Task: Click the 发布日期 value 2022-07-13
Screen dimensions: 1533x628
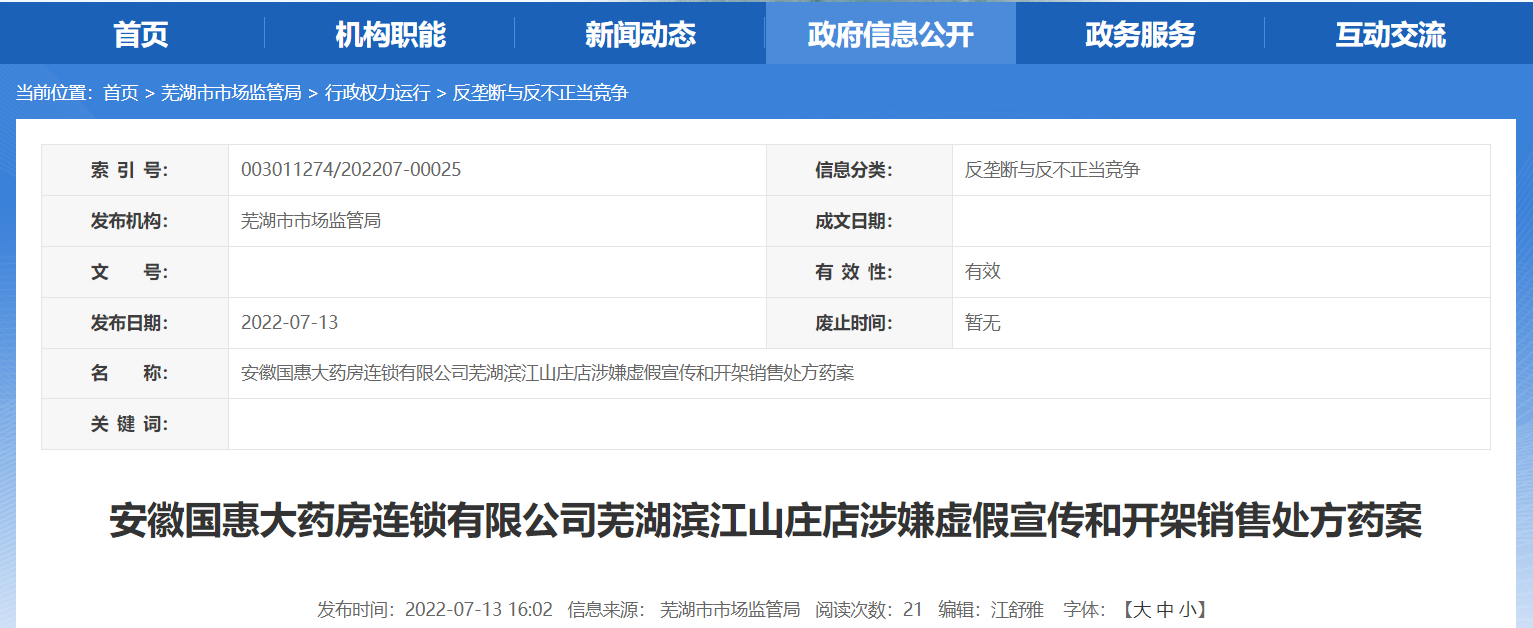Action: pyautogui.click(x=290, y=323)
